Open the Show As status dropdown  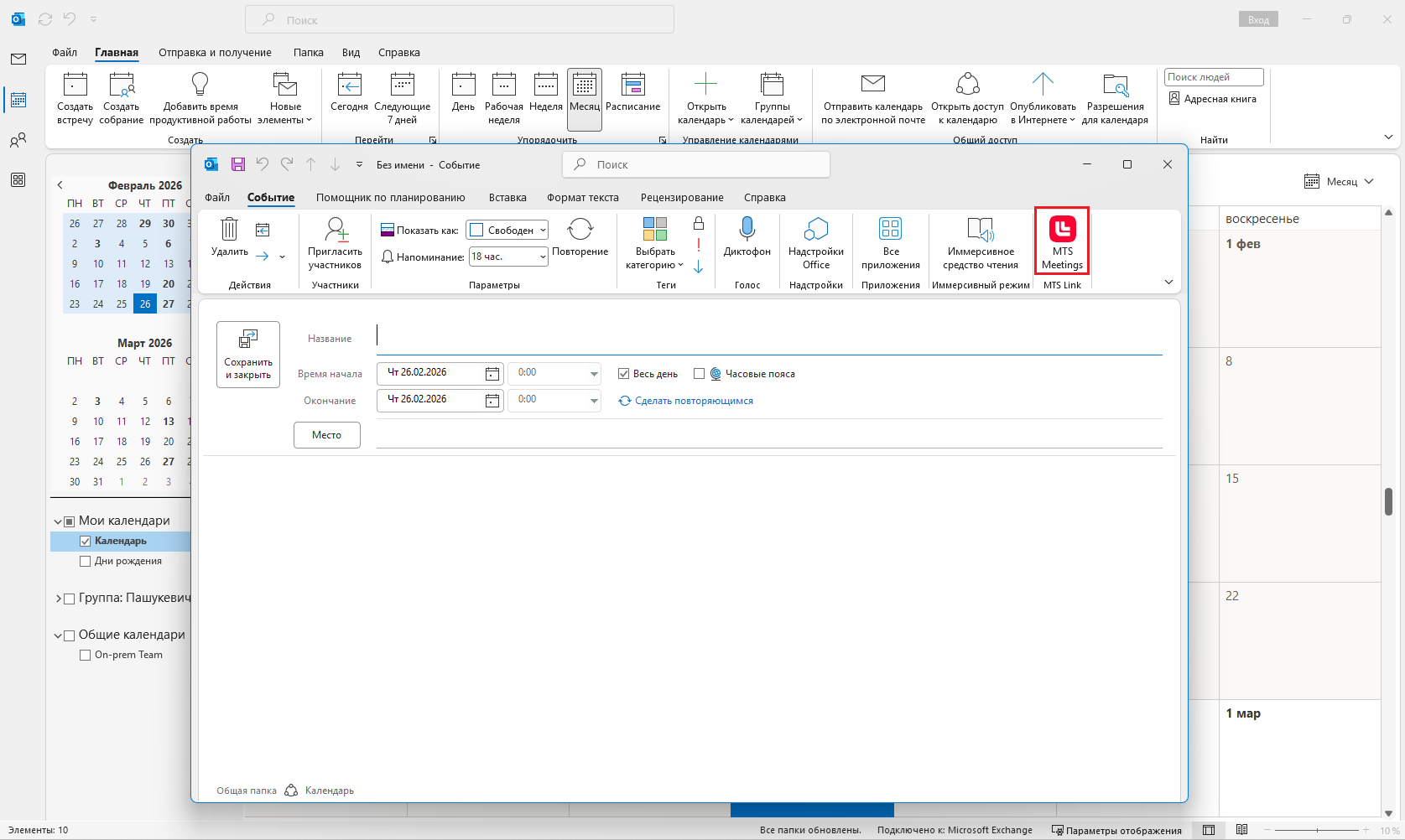508,231
